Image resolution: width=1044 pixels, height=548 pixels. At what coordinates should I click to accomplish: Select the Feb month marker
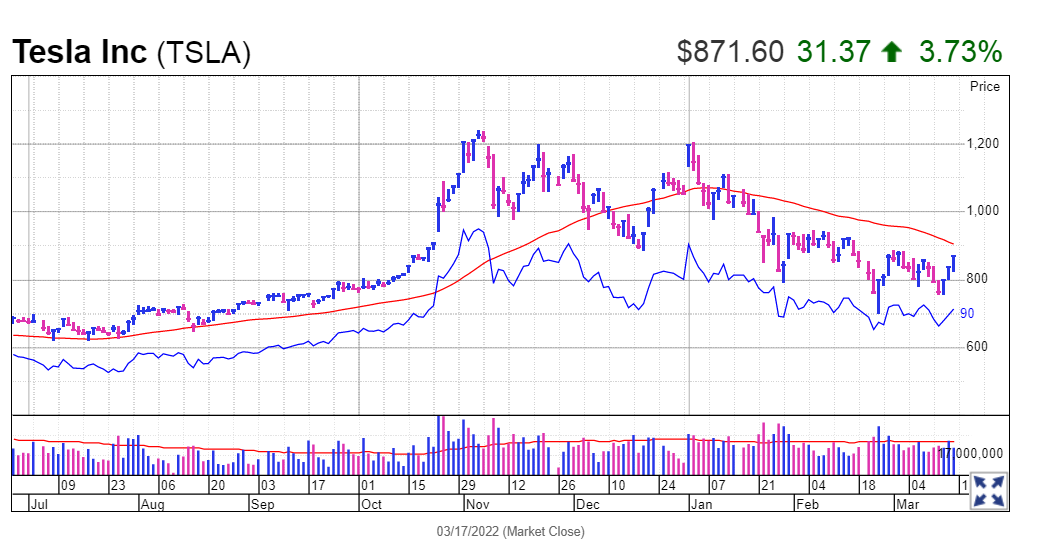[x=807, y=504]
